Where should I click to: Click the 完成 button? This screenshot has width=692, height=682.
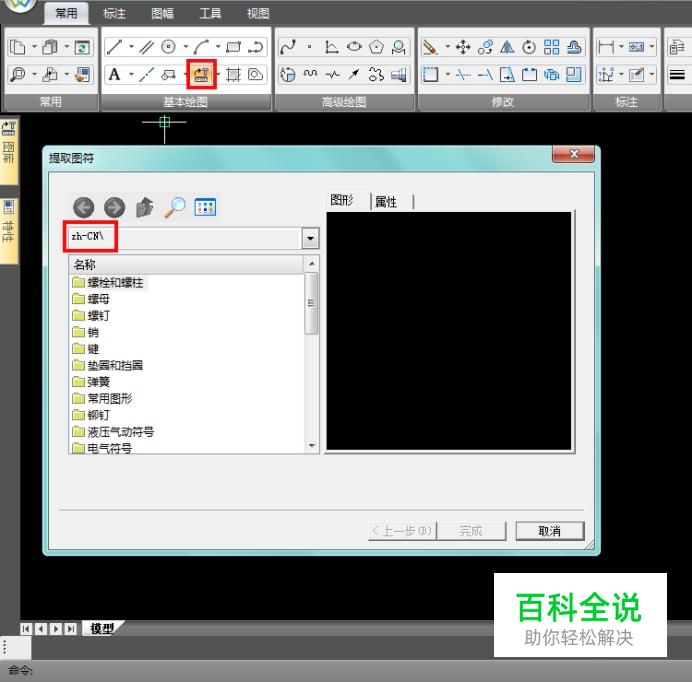pos(471,531)
